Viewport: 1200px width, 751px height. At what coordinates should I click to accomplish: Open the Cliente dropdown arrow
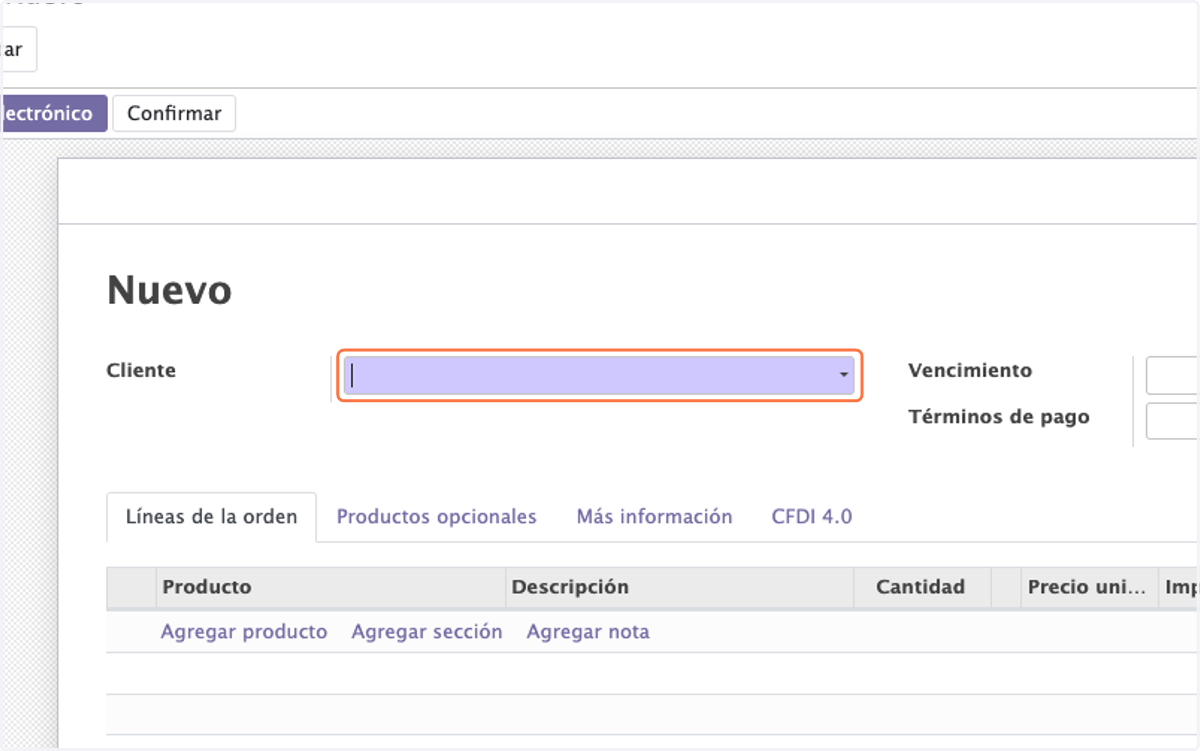(844, 375)
